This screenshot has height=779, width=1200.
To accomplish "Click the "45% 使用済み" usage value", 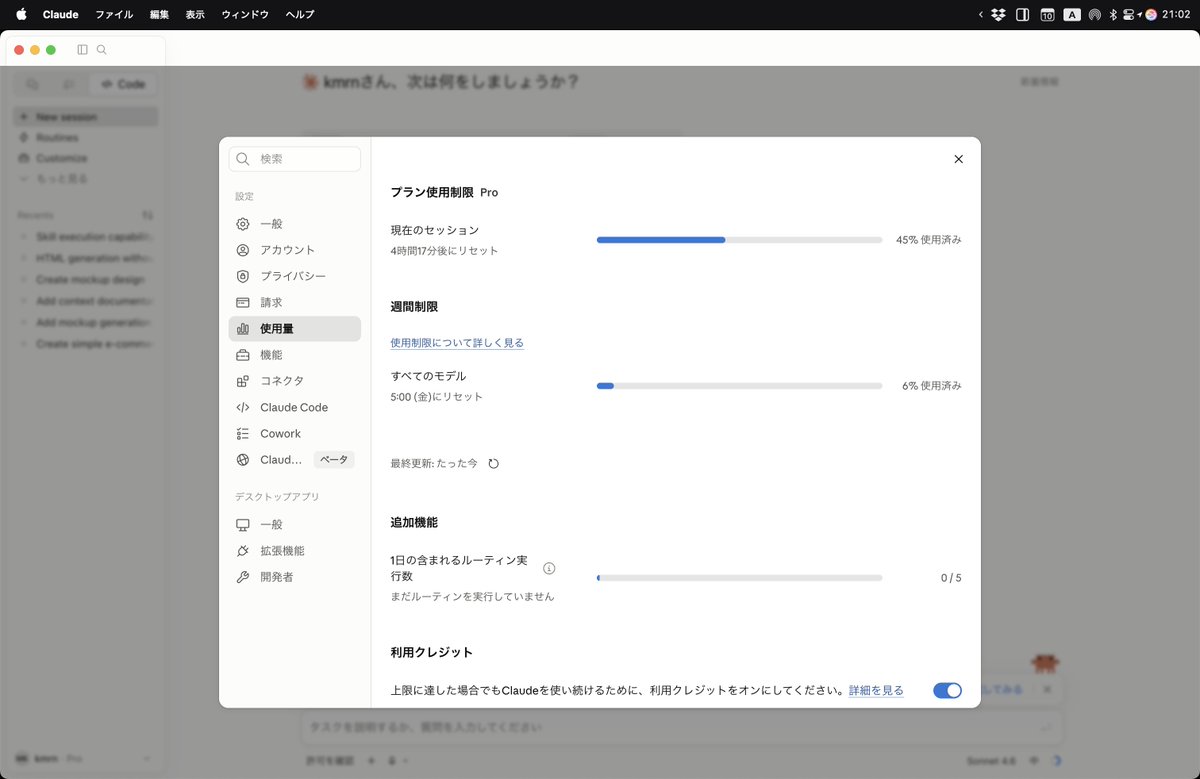I will pos(928,240).
